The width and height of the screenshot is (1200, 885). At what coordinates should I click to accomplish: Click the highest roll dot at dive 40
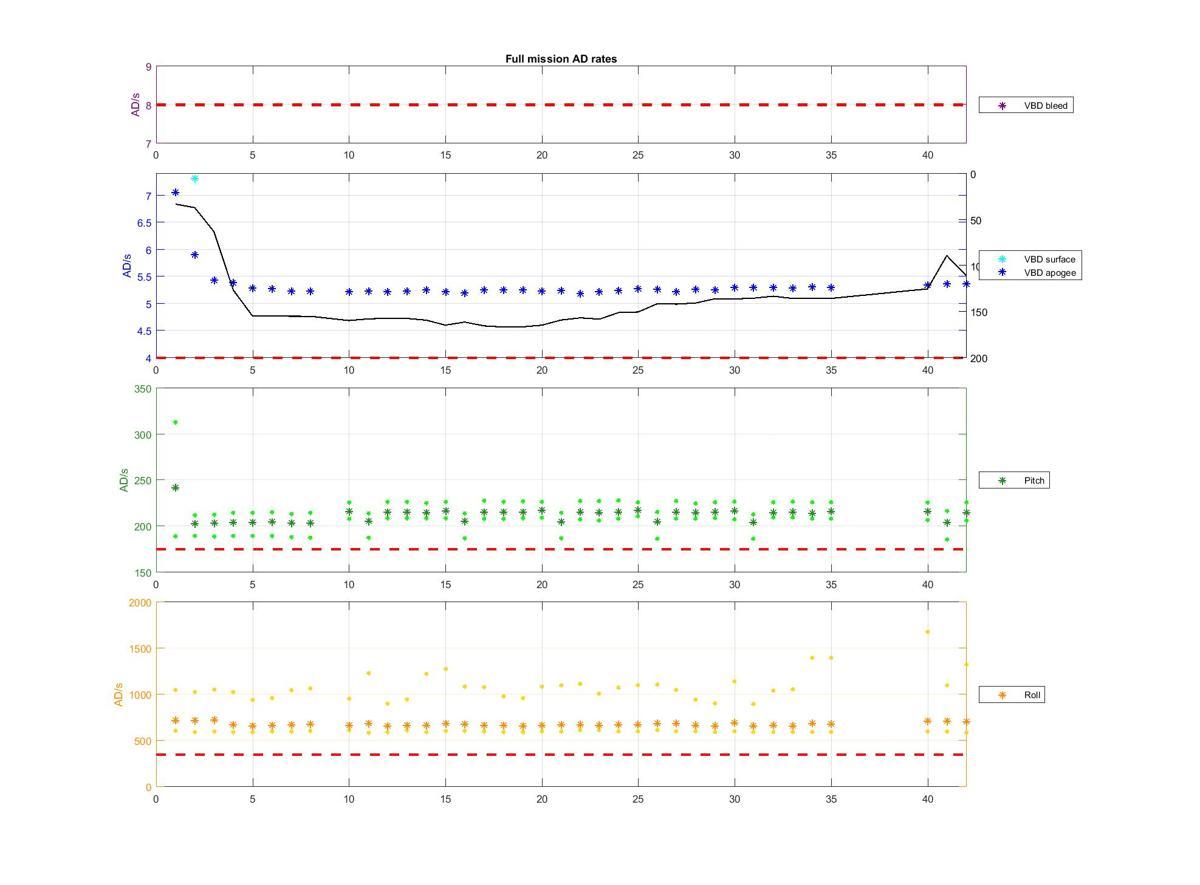tap(928, 632)
